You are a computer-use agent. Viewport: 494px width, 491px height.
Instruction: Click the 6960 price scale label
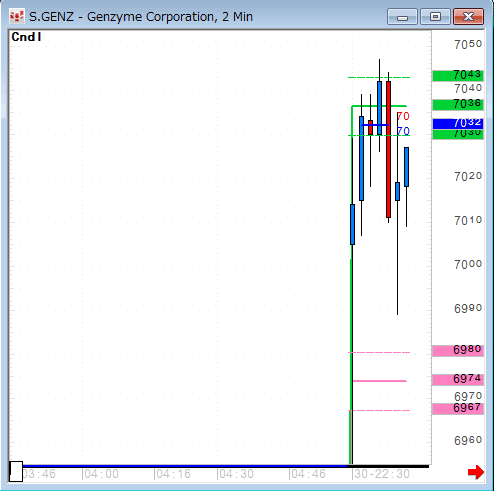coord(468,440)
